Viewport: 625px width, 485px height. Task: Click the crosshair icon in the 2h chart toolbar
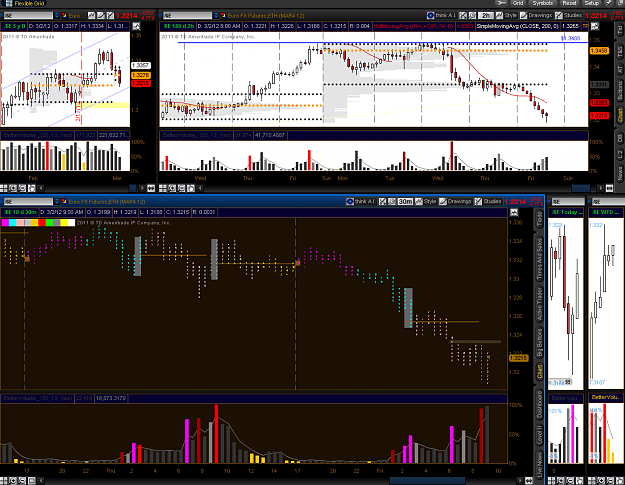pyautogui.click(x=462, y=16)
